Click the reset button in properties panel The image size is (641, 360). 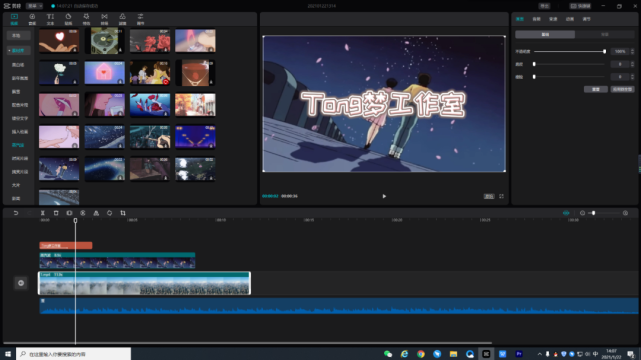tap(596, 89)
